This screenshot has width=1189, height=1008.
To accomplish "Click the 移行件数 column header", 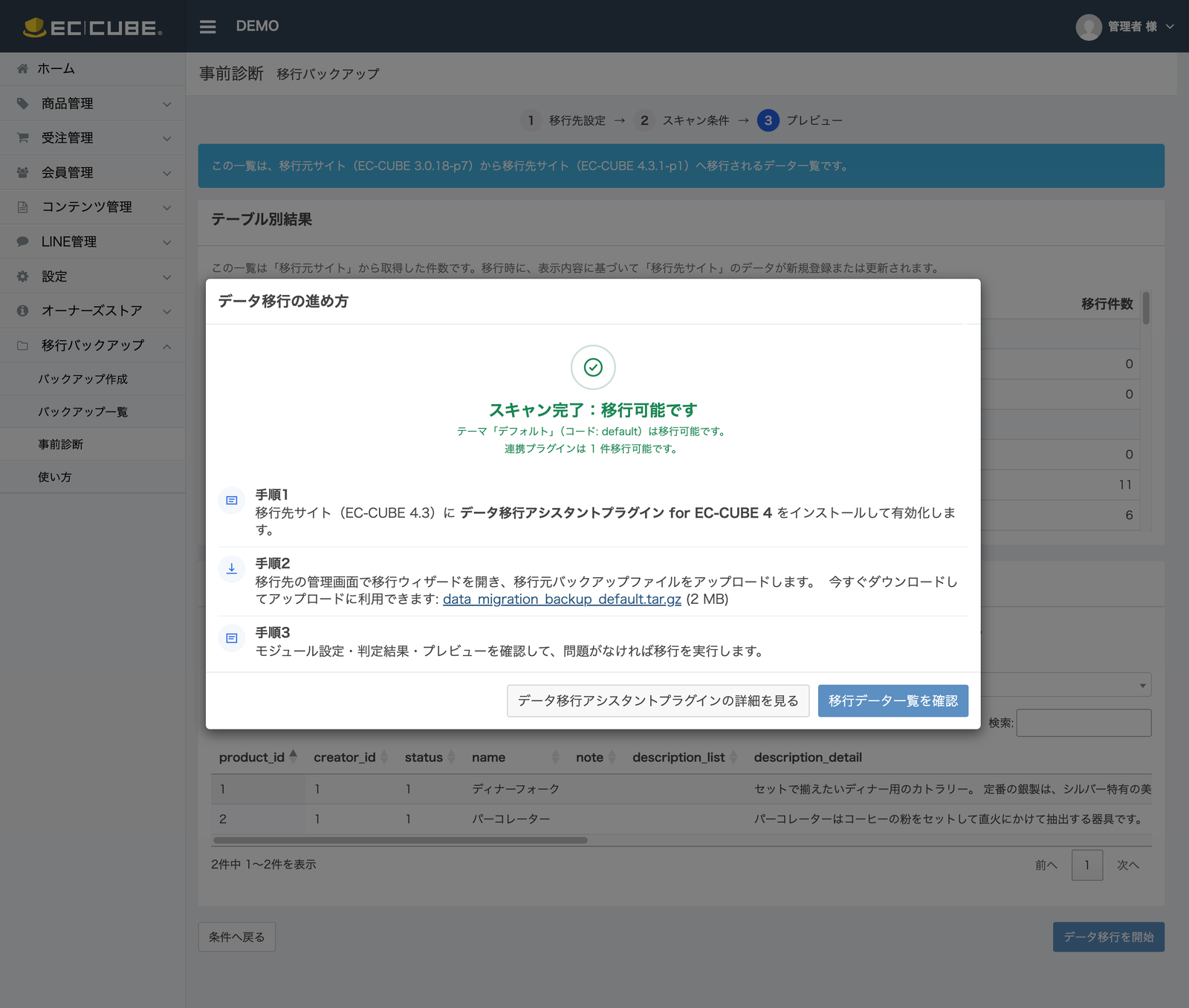I will click(1107, 304).
